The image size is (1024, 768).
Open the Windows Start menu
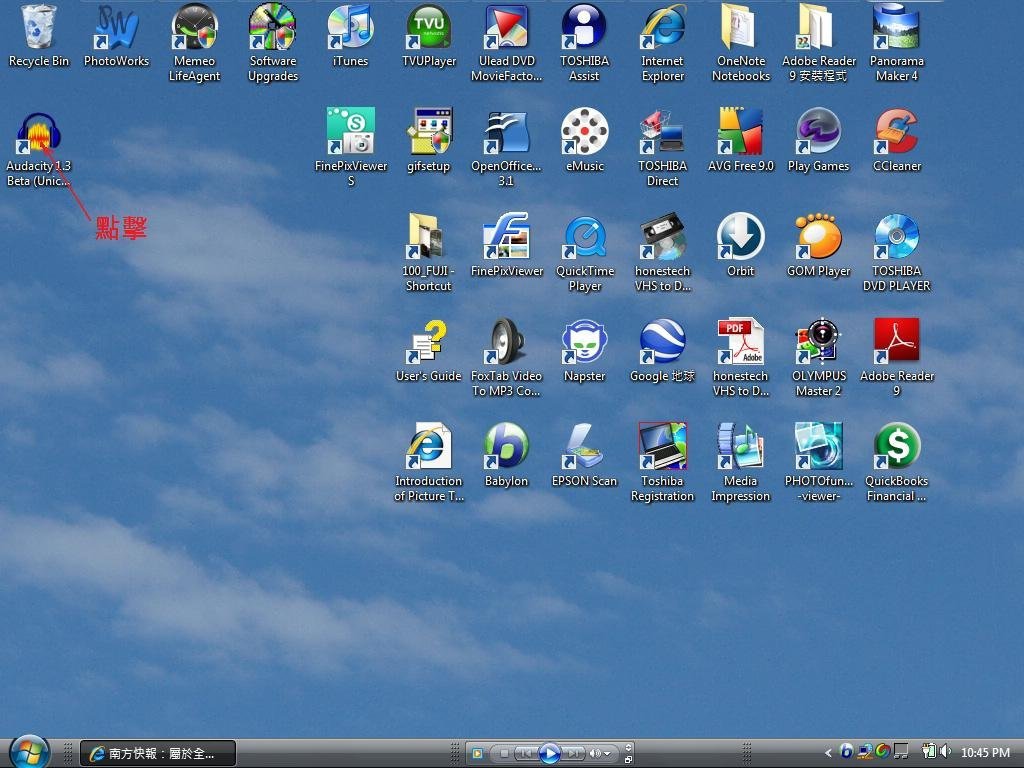[x=30, y=752]
